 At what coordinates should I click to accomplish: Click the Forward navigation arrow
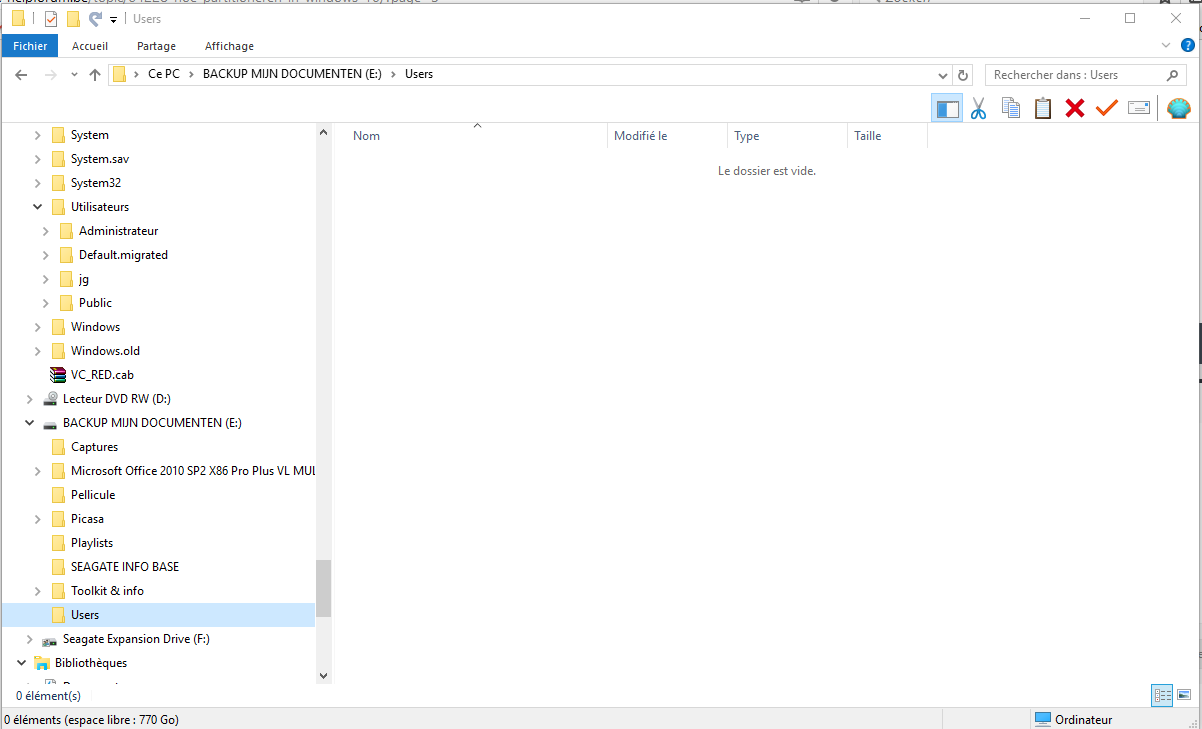51,75
